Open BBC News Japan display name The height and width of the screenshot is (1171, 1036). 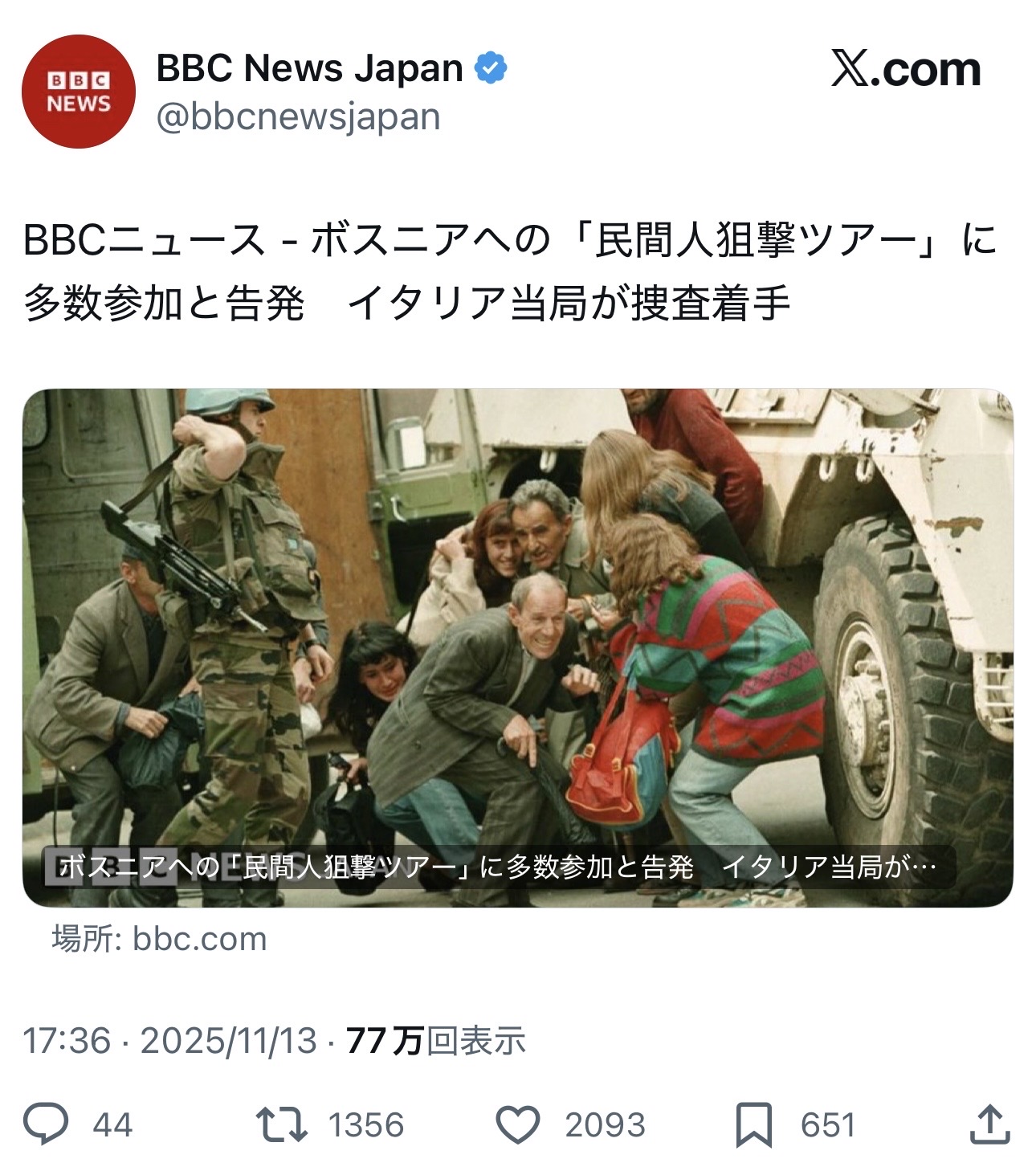(310, 68)
